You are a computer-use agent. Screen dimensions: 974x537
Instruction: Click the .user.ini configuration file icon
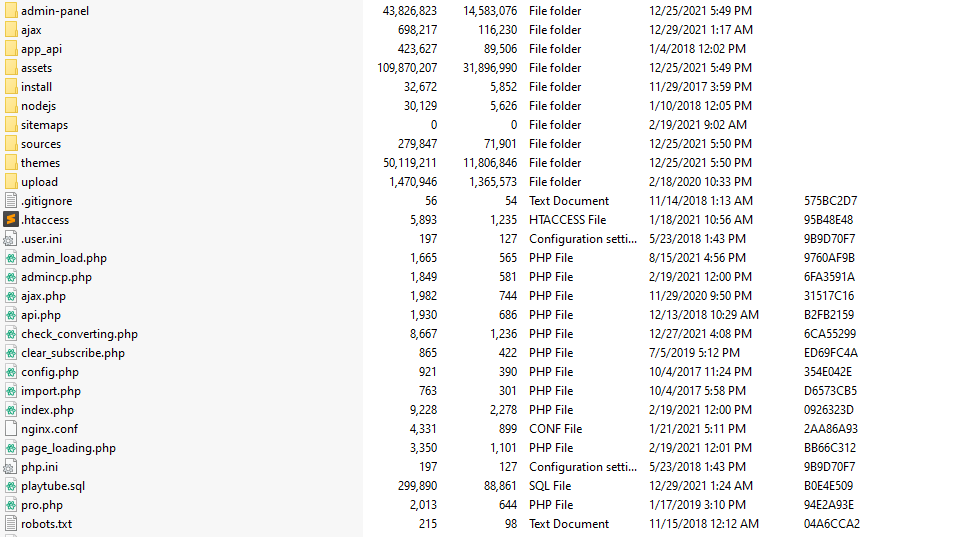pyautogui.click(x=11, y=239)
